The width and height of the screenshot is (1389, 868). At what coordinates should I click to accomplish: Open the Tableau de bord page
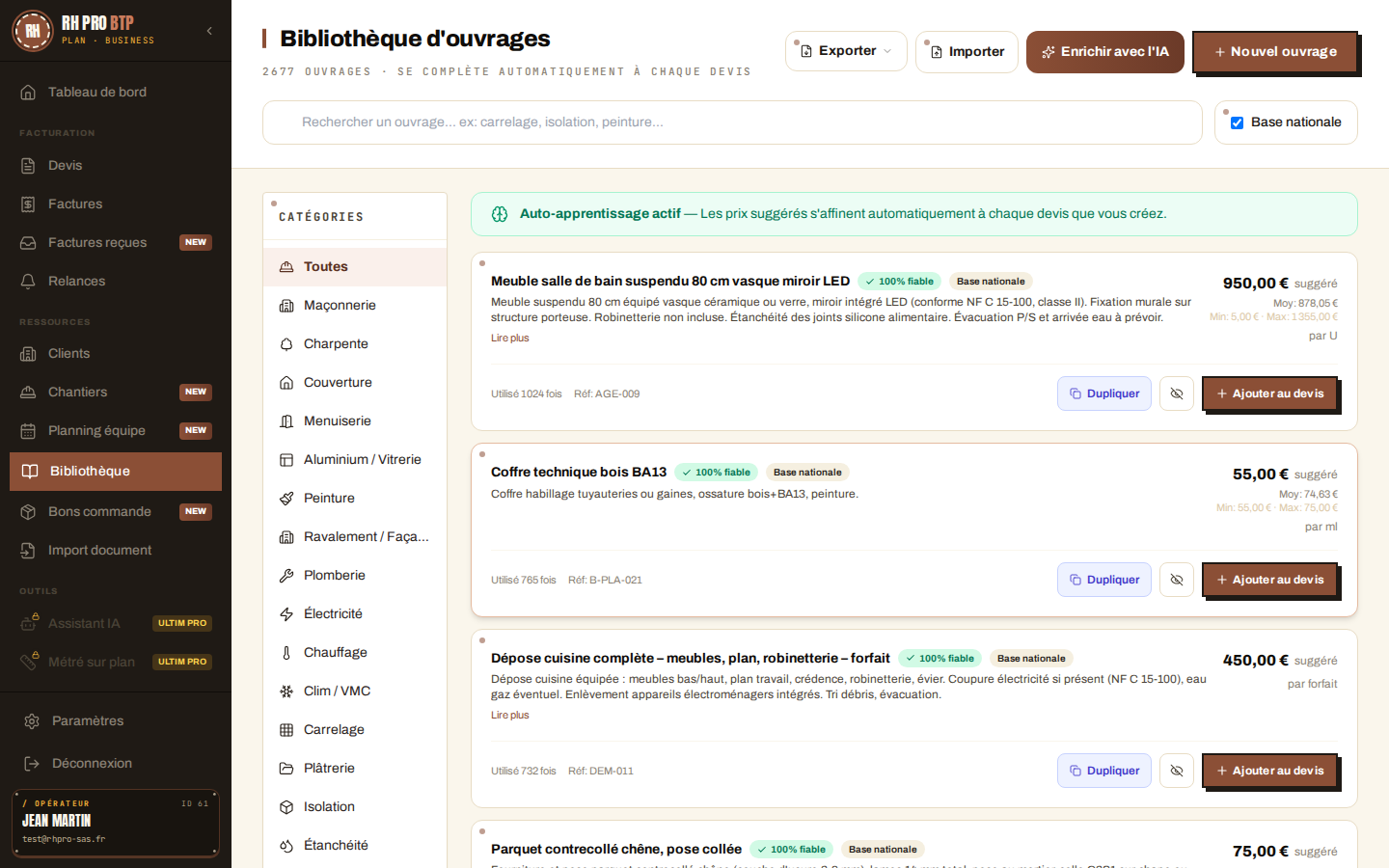click(x=116, y=92)
